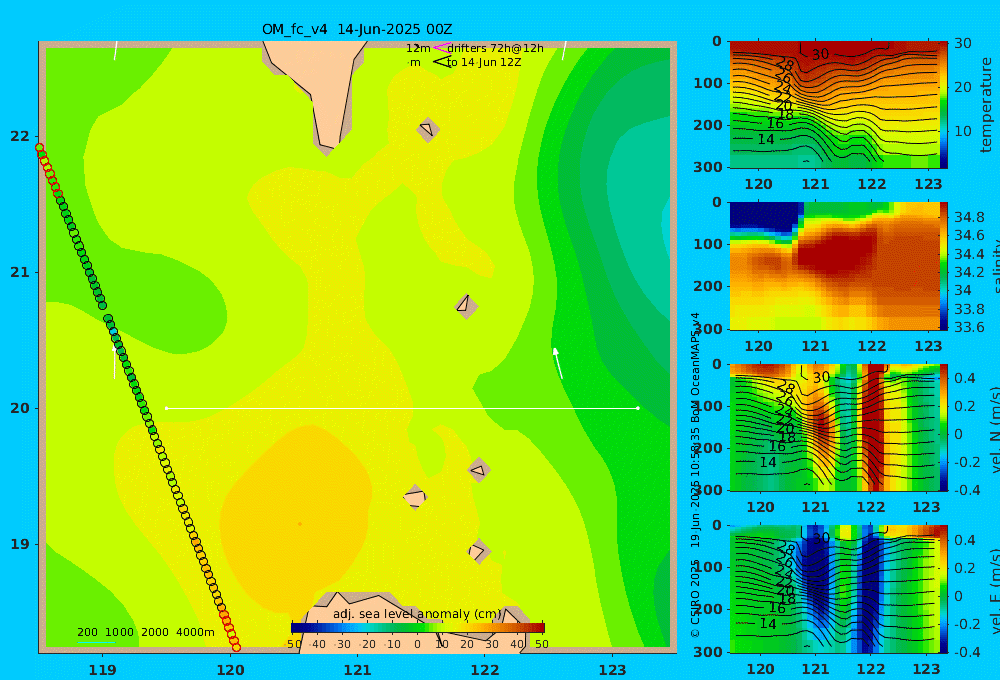
Task: Click the 30 tick on temperature colorbar
Action: [963, 43]
